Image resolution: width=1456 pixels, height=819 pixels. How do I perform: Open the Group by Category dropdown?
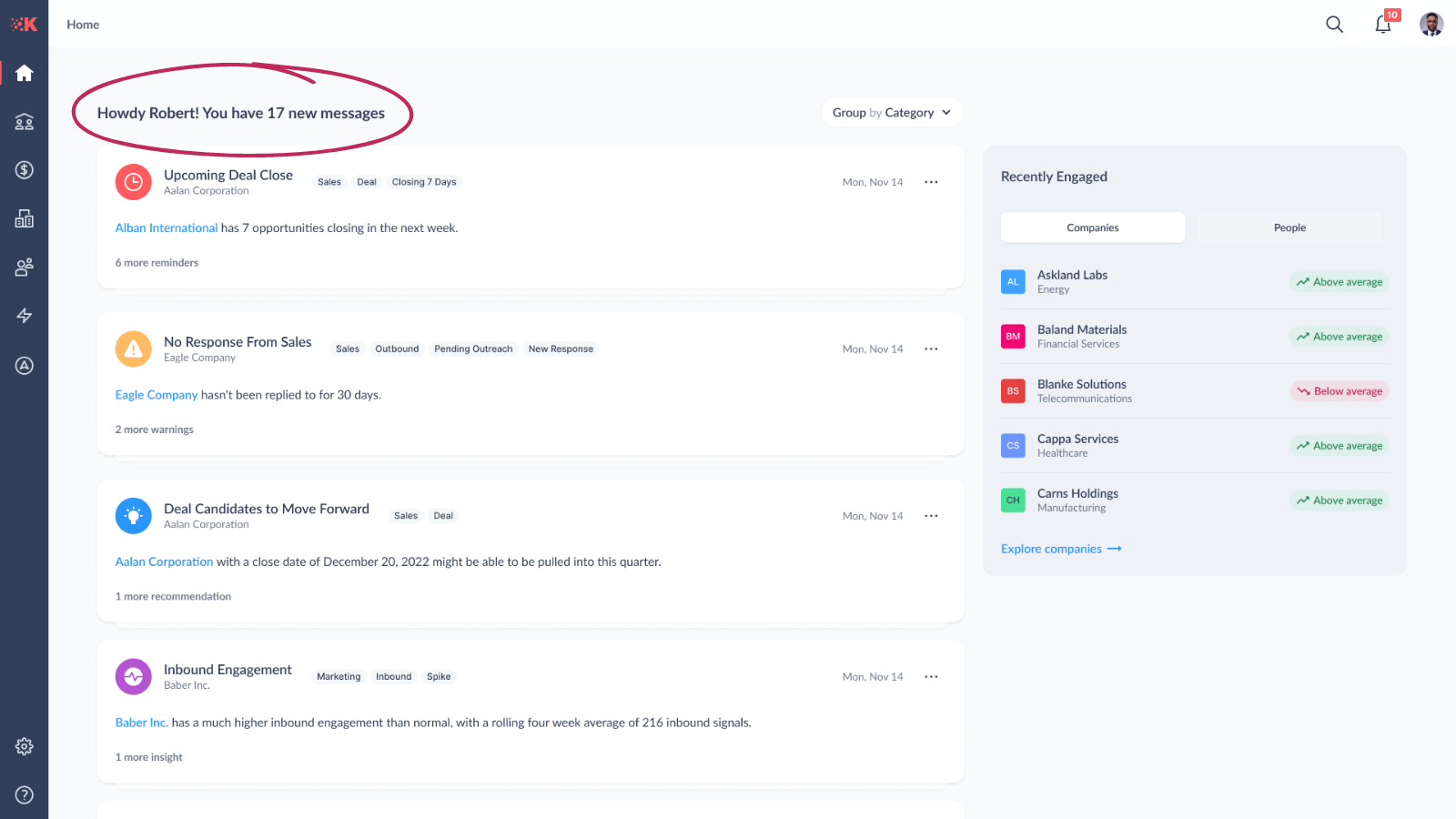pyautogui.click(x=892, y=112)
